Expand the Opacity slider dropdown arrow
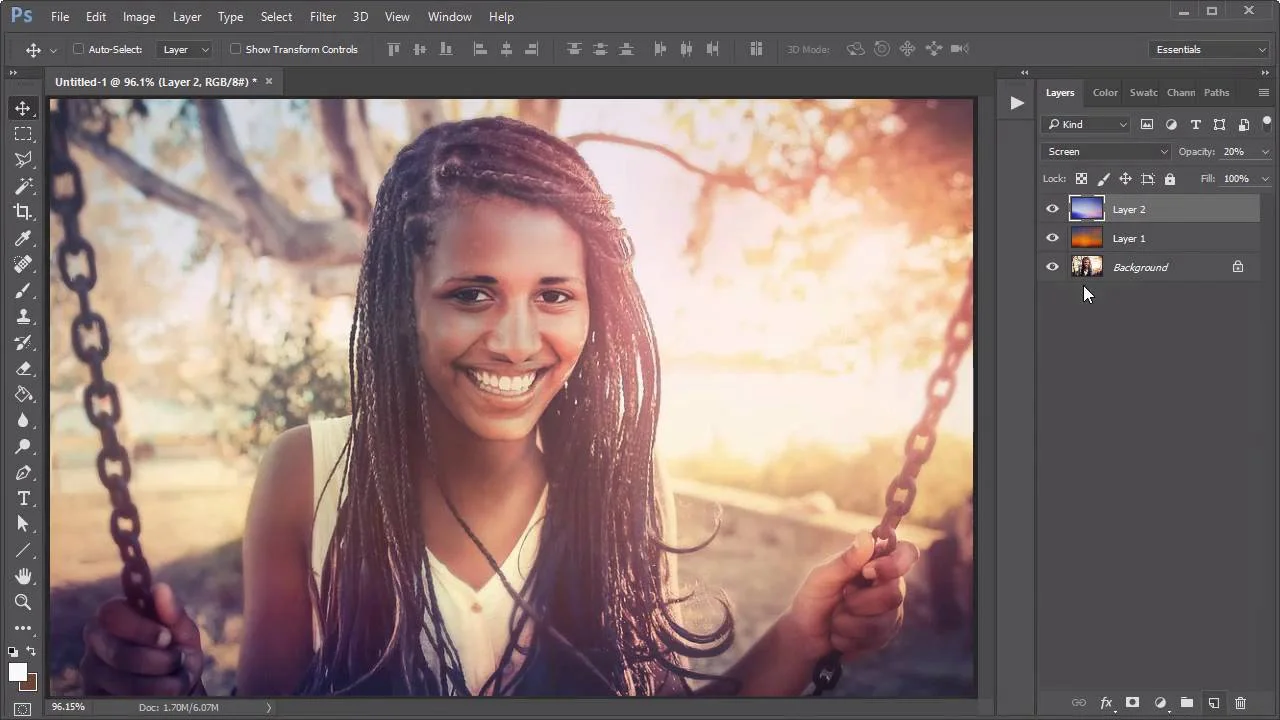The height and width of the screenshot is (720, 1280). 1265,152
